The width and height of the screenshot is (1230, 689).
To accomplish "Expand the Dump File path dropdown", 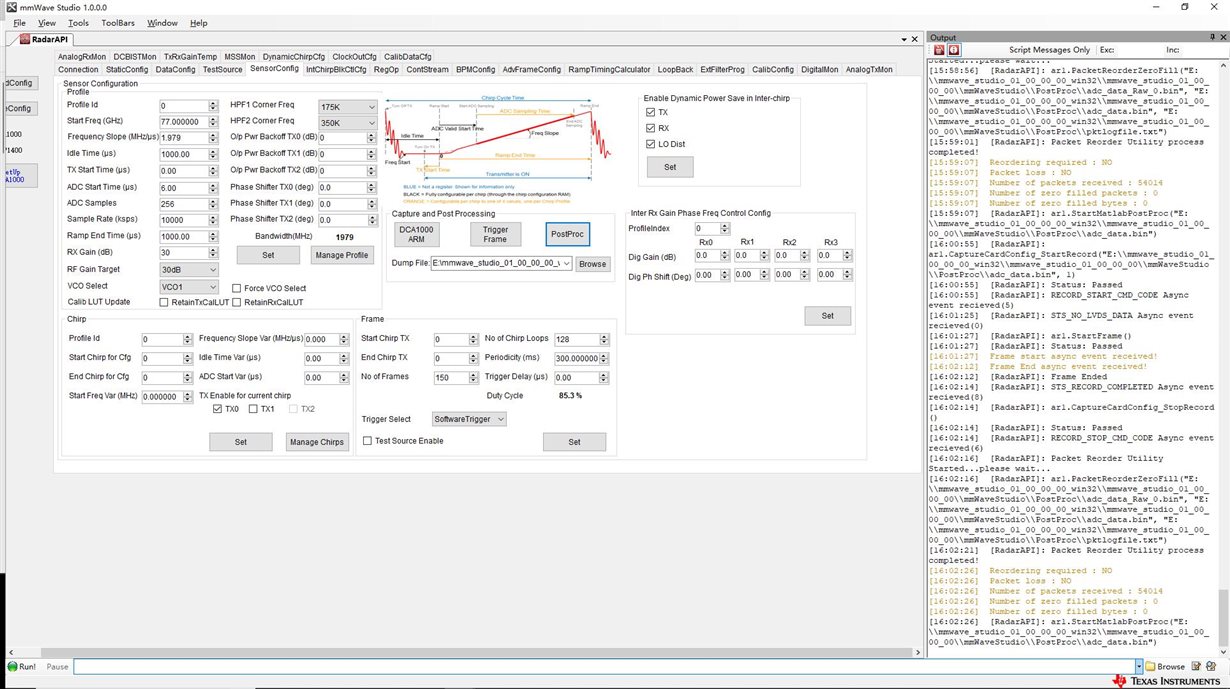I will point(567,264).
